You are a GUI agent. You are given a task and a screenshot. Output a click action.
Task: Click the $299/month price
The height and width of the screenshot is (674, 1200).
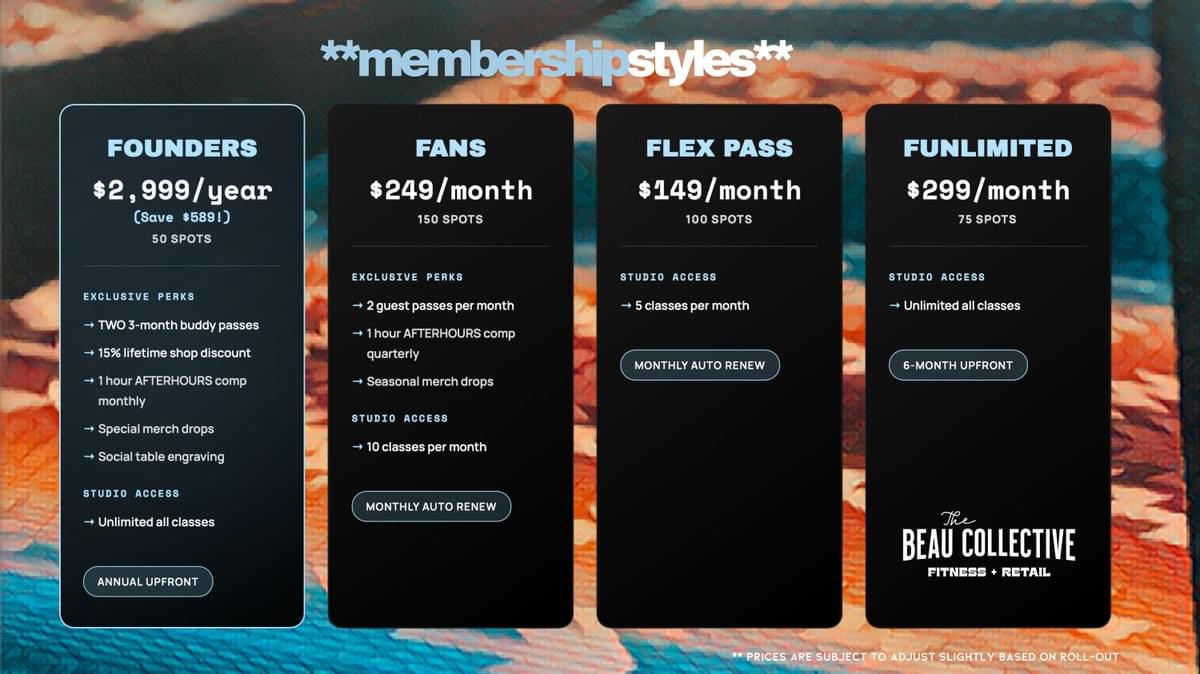tap(988, 190)
